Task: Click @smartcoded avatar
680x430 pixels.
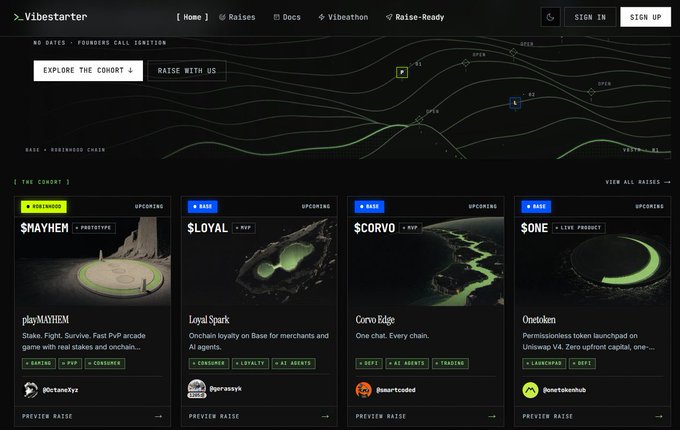Action: (x=363, y=390)
